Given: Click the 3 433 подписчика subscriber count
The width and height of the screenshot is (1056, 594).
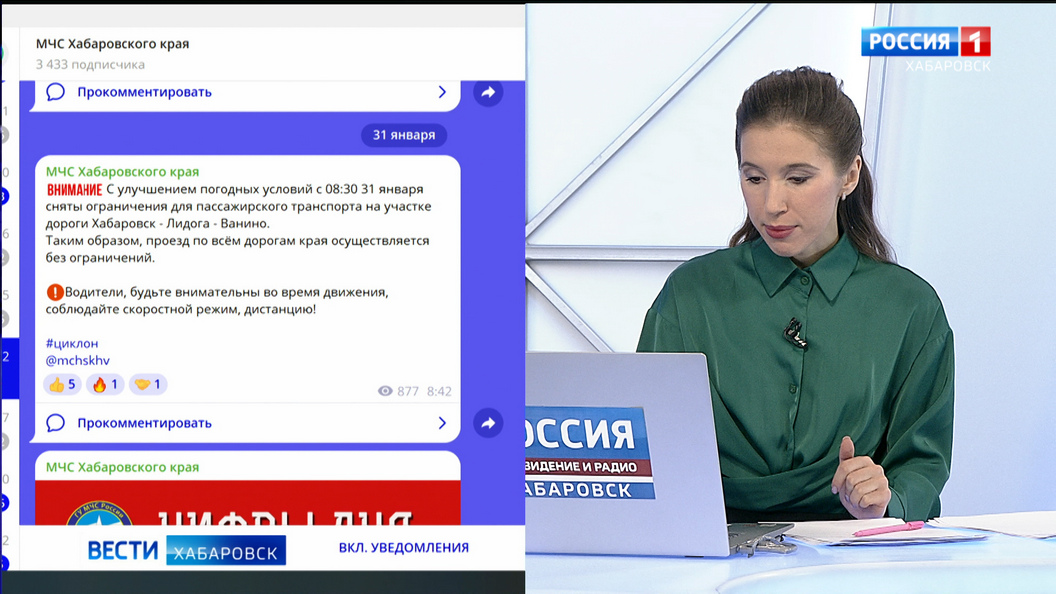Looking at the screenshot, I should point(90,65).
